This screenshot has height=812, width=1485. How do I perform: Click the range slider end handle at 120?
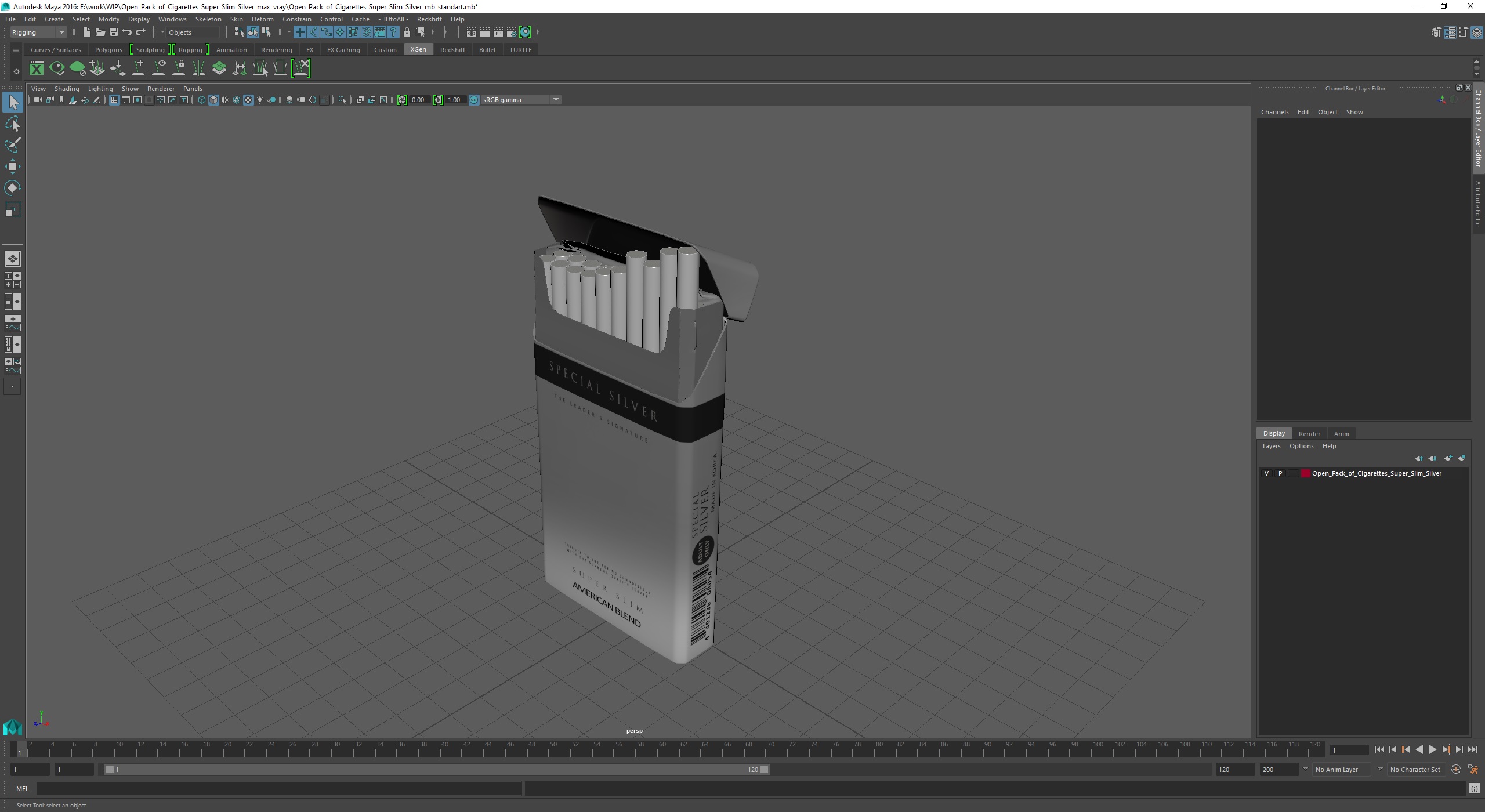coord(765,770)
